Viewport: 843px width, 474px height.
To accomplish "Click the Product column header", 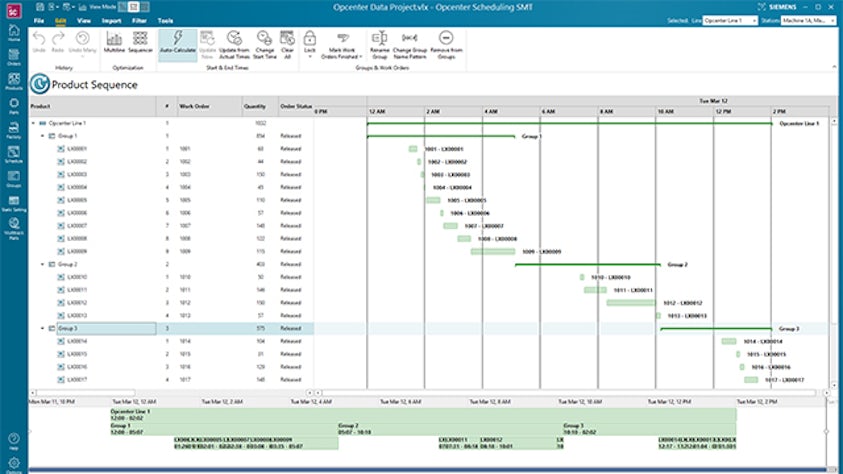I will (92, 106).
